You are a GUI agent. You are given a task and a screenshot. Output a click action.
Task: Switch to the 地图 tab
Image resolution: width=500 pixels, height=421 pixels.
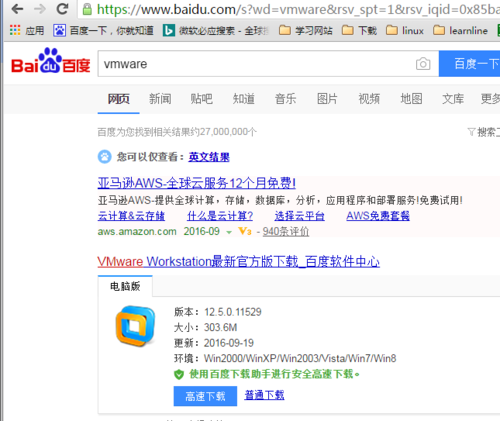click(411, 99)
